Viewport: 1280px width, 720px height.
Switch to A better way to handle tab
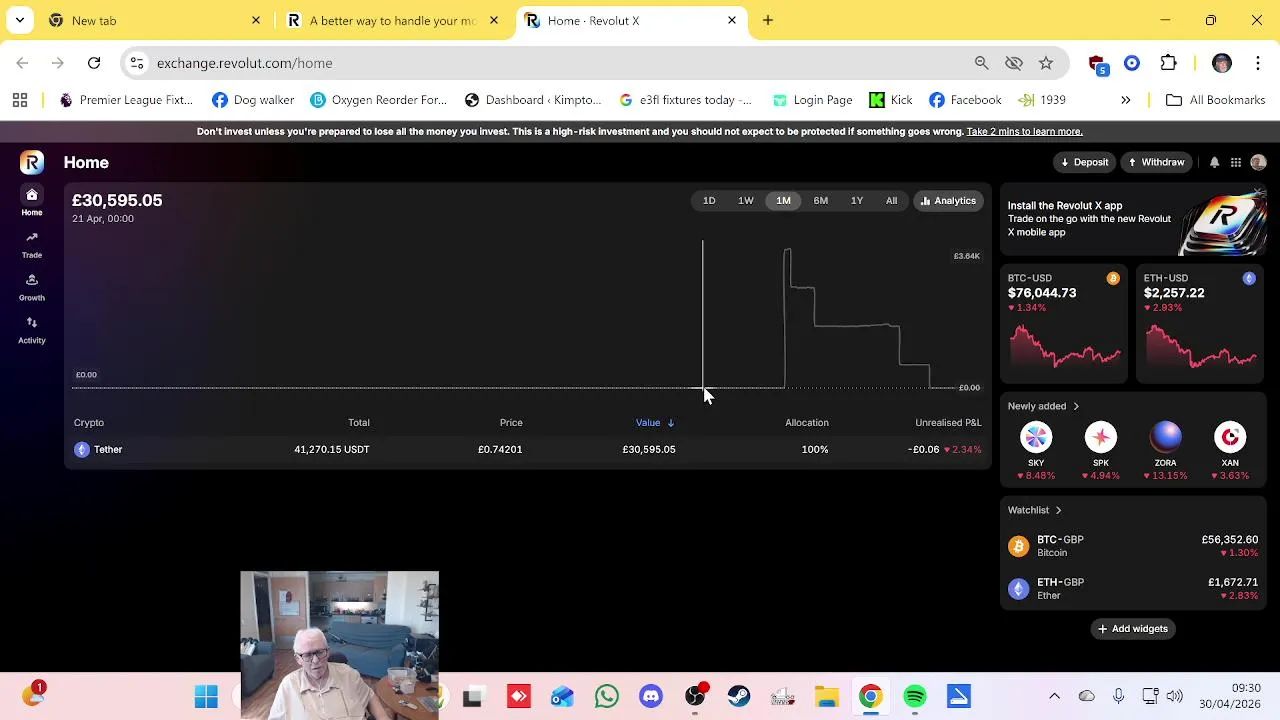coord(393,20)
